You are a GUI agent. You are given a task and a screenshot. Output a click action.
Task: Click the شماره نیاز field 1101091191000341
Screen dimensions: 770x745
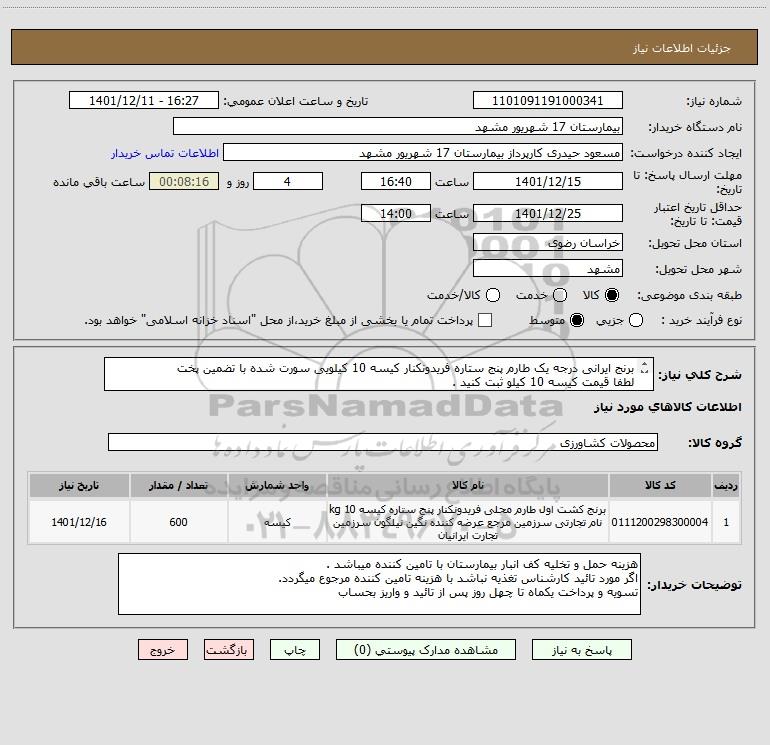tap(548, 101)
